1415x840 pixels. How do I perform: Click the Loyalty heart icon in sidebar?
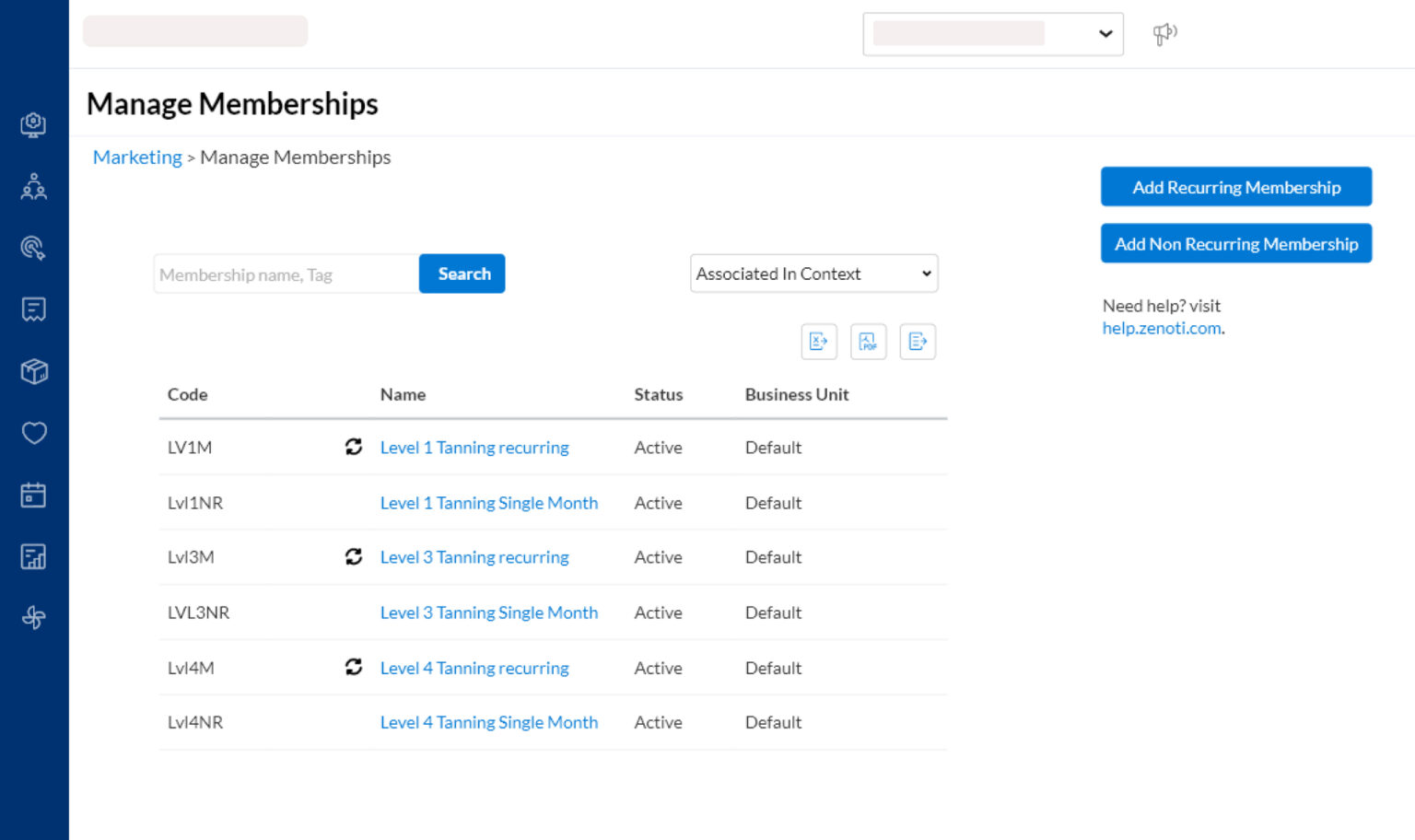34,433
